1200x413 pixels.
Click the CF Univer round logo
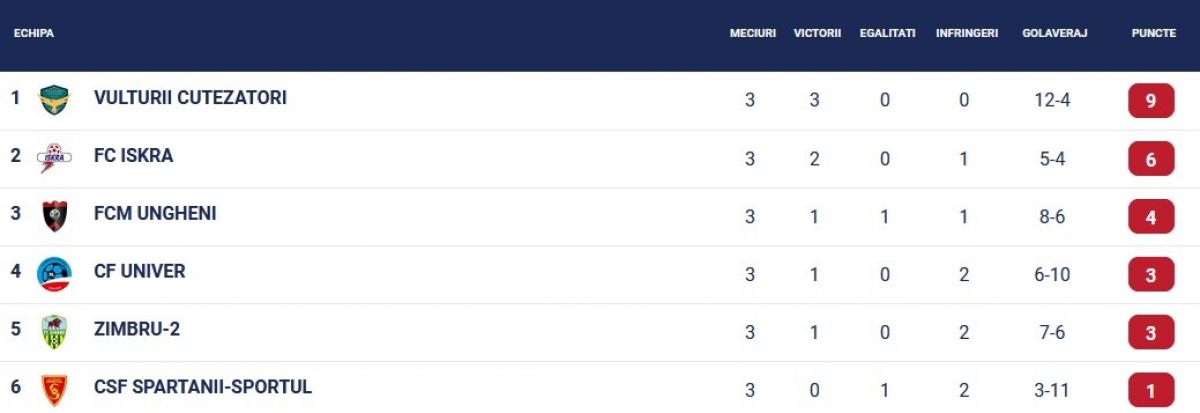point(54,274)
